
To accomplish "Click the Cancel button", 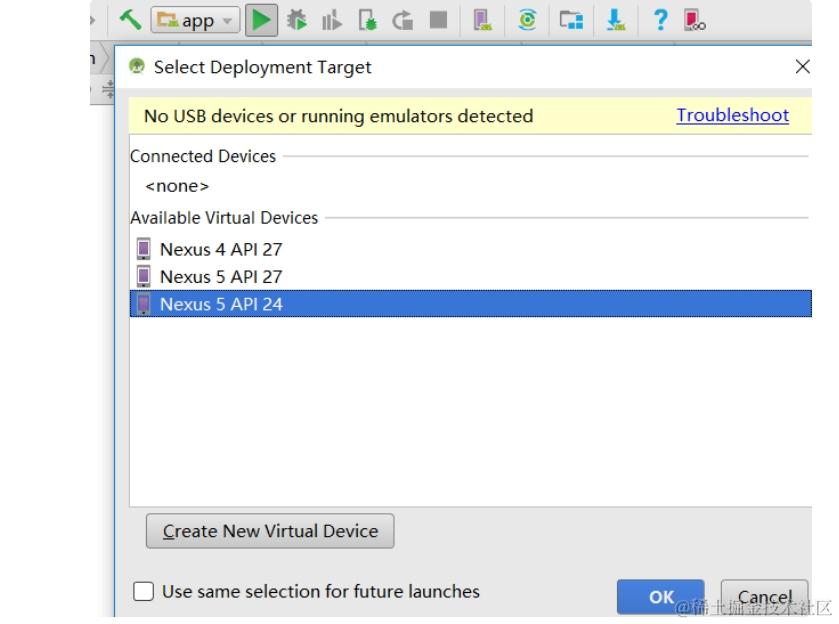I will (764, 597).
